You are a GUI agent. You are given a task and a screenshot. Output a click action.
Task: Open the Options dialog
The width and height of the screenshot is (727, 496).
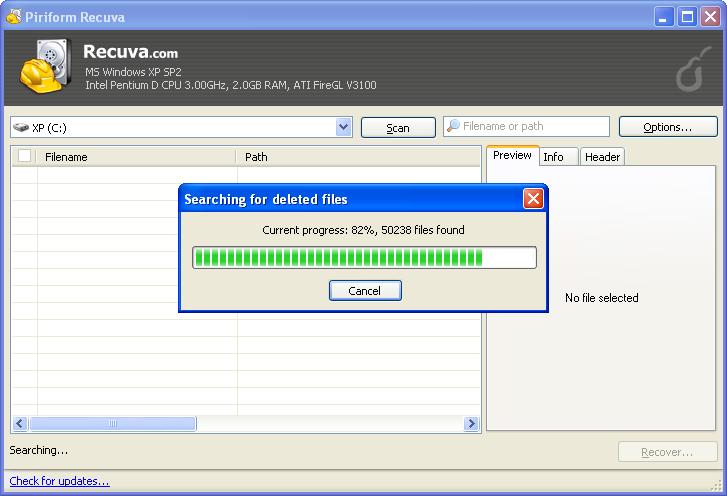667,127
